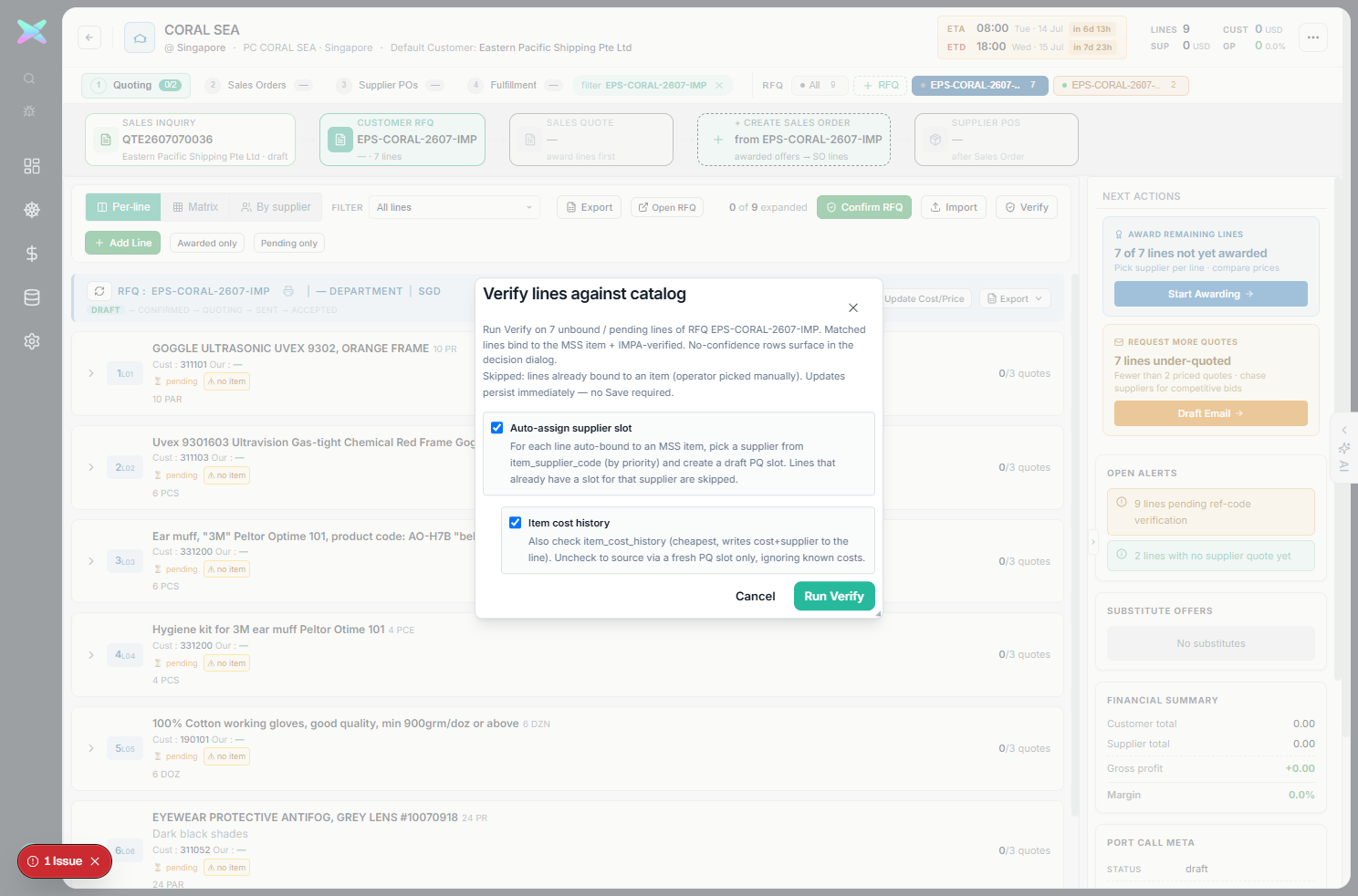Screen dimensions: 1358x896
Task: Cancel the verify dialog
Action: pyautogui.click(x=756, y=596)
